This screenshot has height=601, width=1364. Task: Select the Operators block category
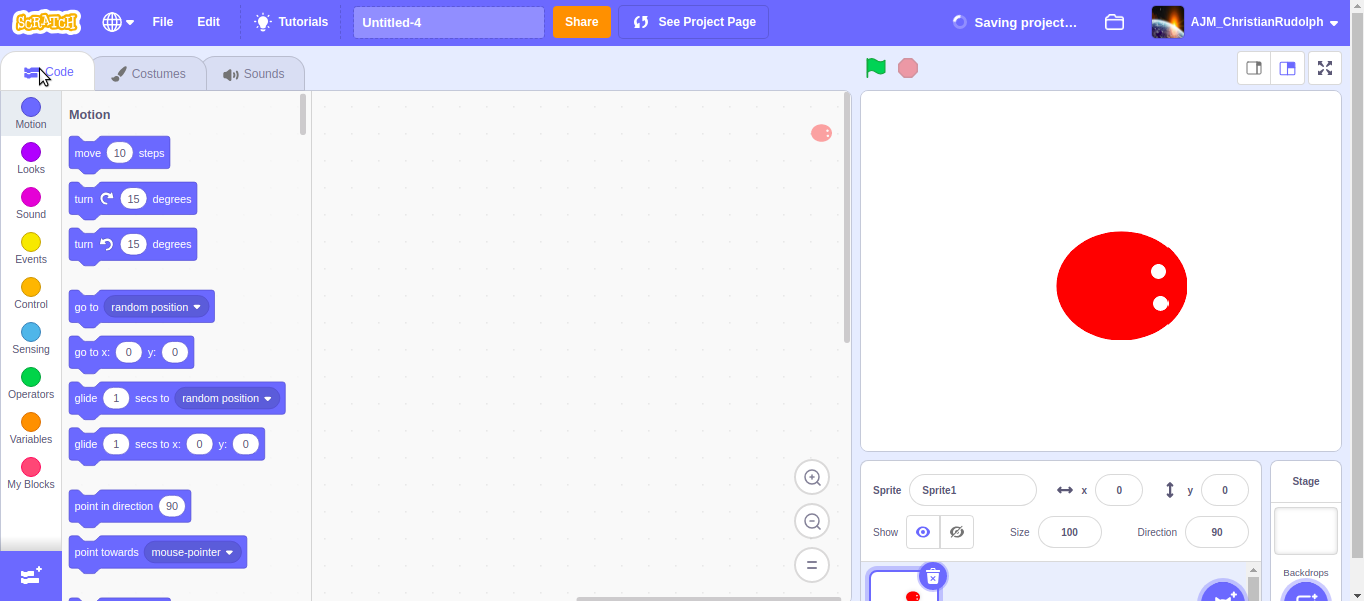click(x=30, y=382)
